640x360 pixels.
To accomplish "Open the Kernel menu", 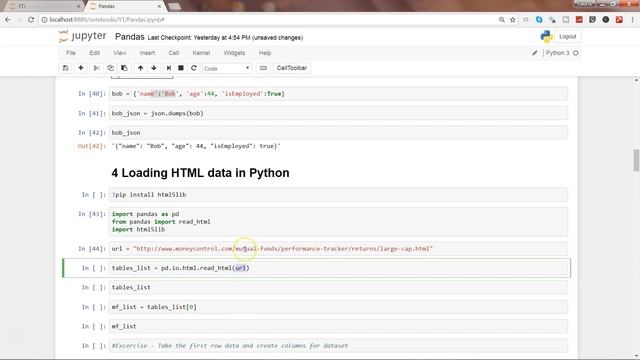I will [x=201, y=53].
